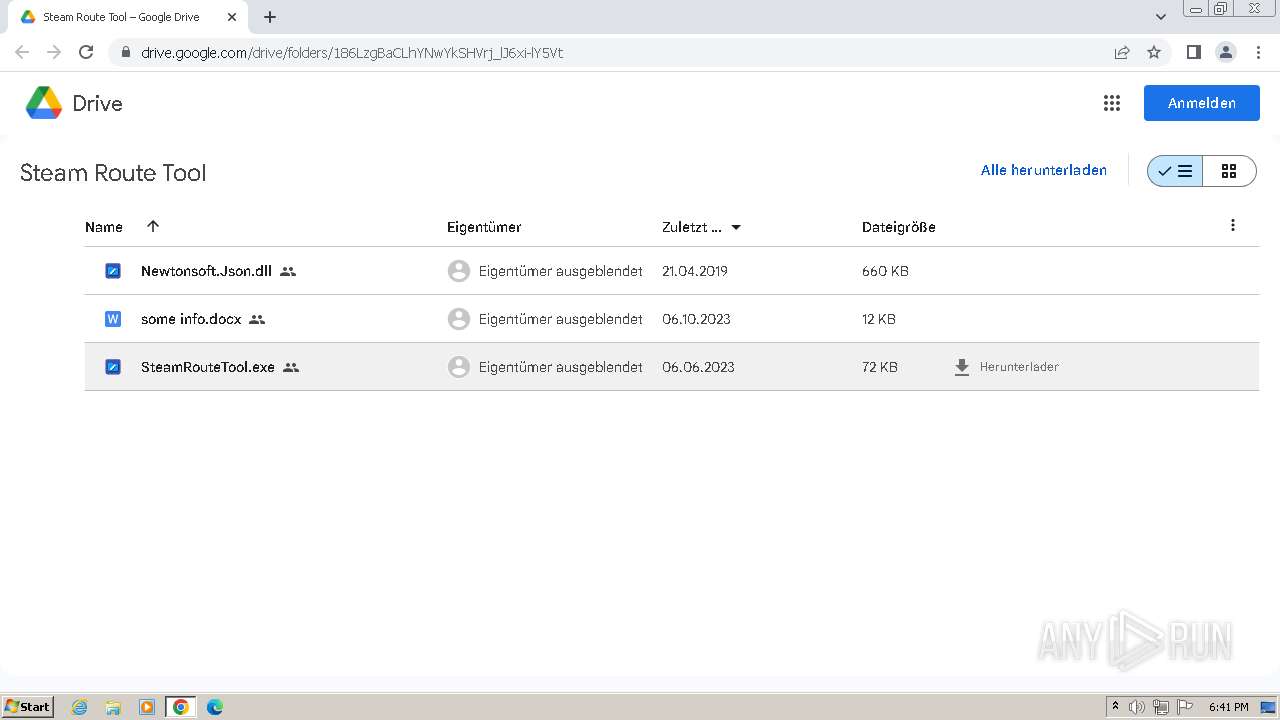Open the Chrome side panel
Screen dimensions: 1280x720
pos(1193,52)
